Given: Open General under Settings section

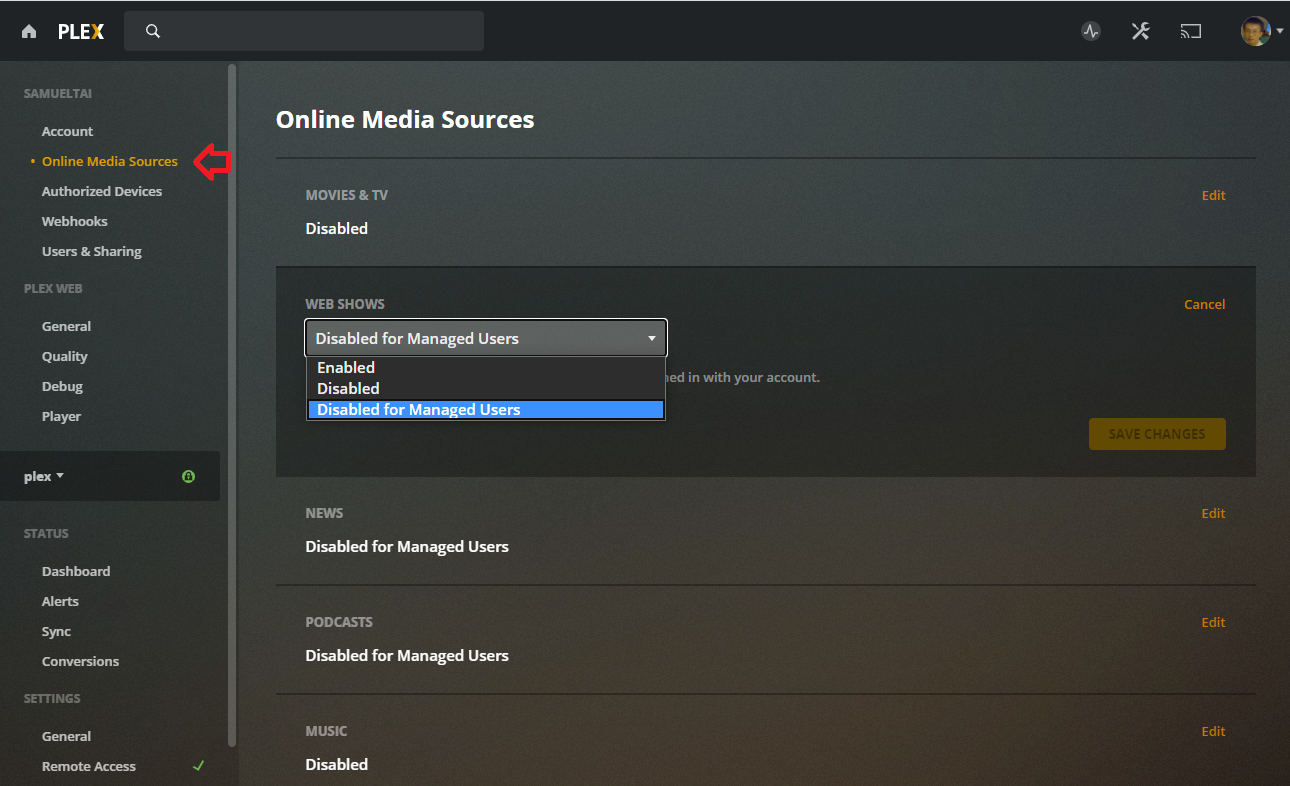Looking at the screenshot, I should click(x=67, y=736).
